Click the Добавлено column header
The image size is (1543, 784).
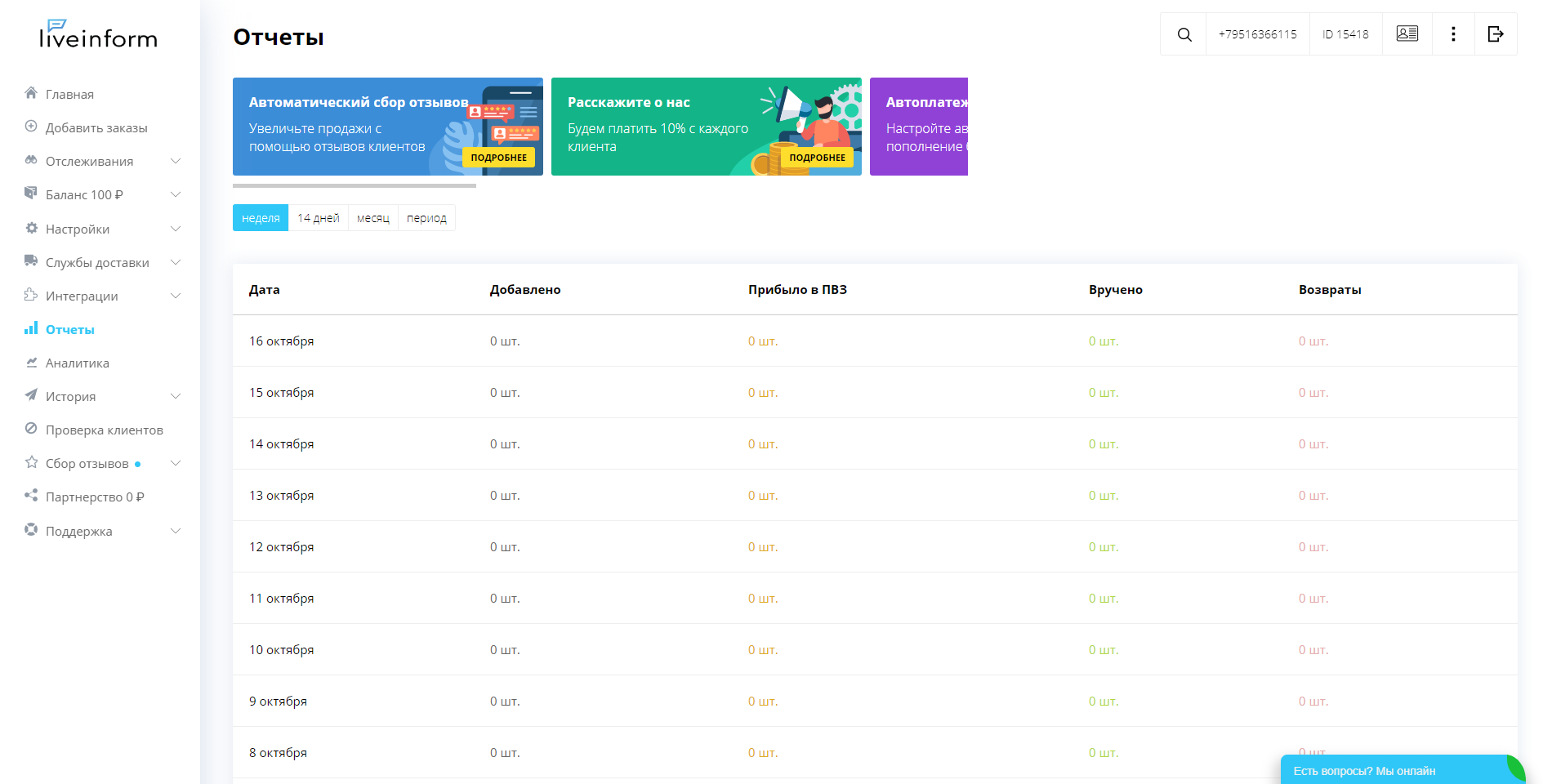(x=525, y=289)
